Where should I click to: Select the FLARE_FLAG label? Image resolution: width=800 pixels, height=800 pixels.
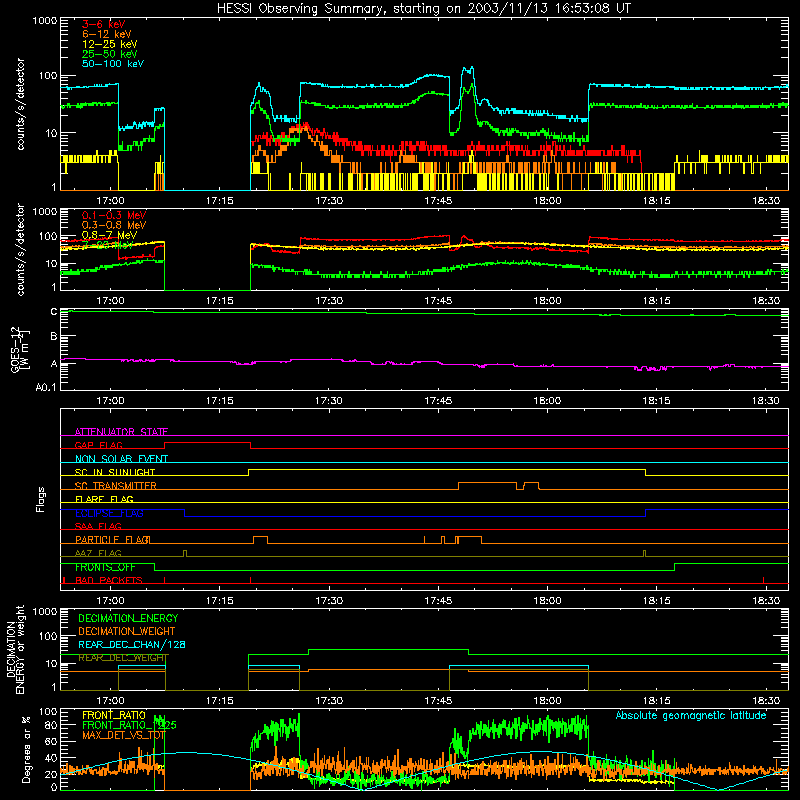click(x=104, y=499)
